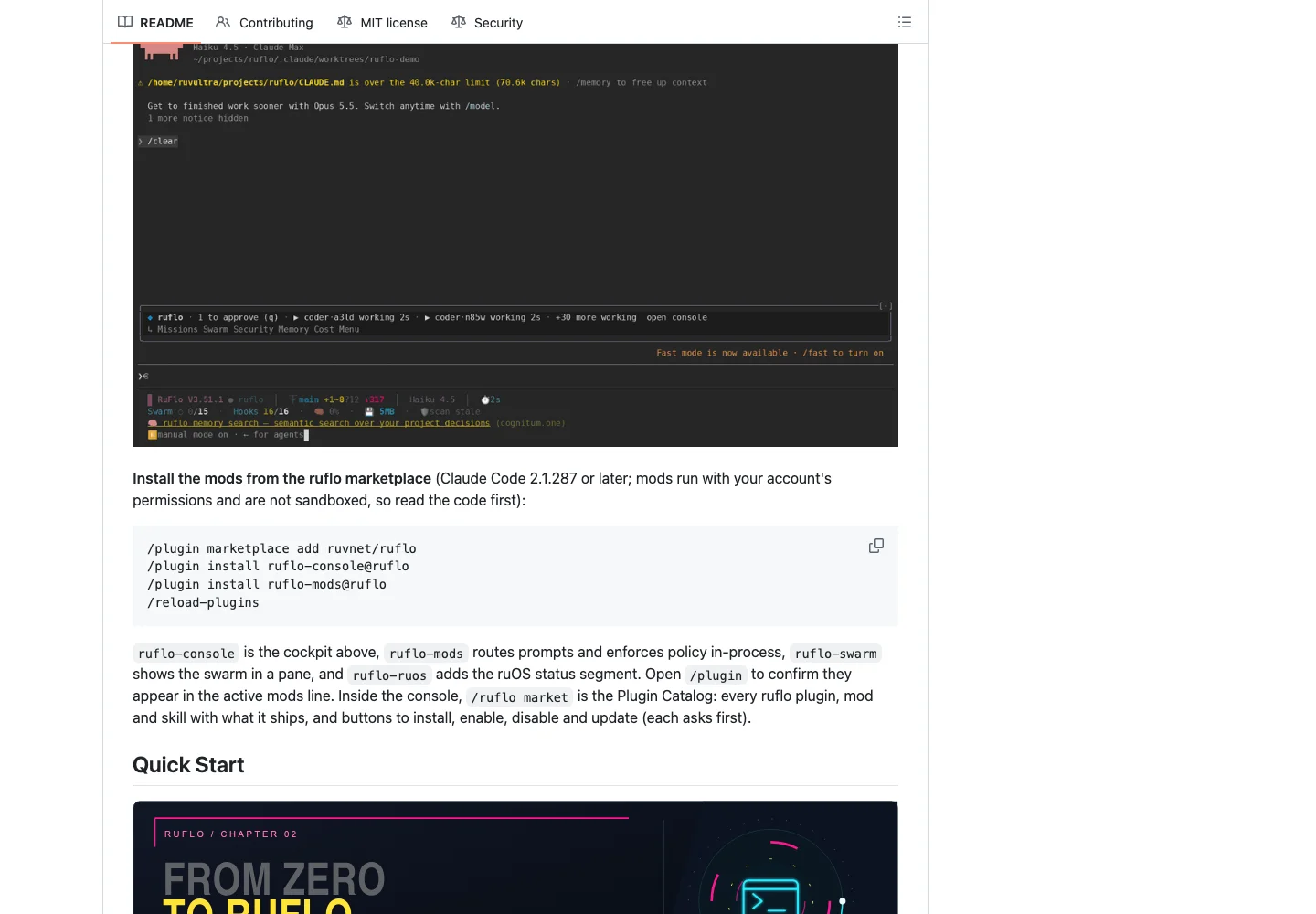Click the 'ruflo-console' inline code

[186, 654]
